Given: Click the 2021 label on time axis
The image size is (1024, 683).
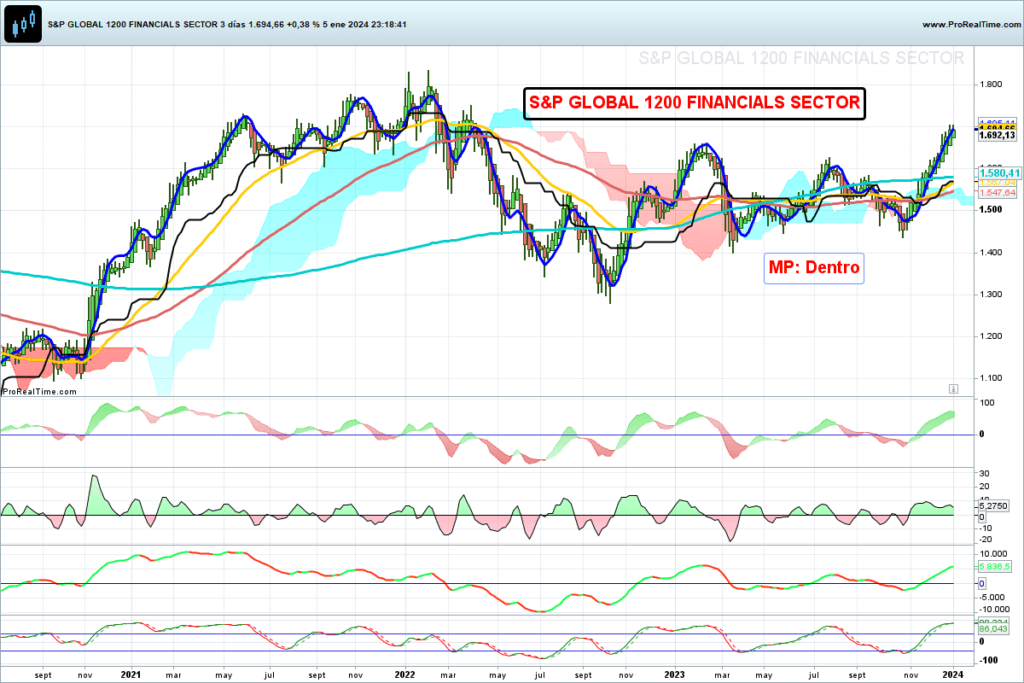Looking at the screenshot, I should [x=131, y=675].
